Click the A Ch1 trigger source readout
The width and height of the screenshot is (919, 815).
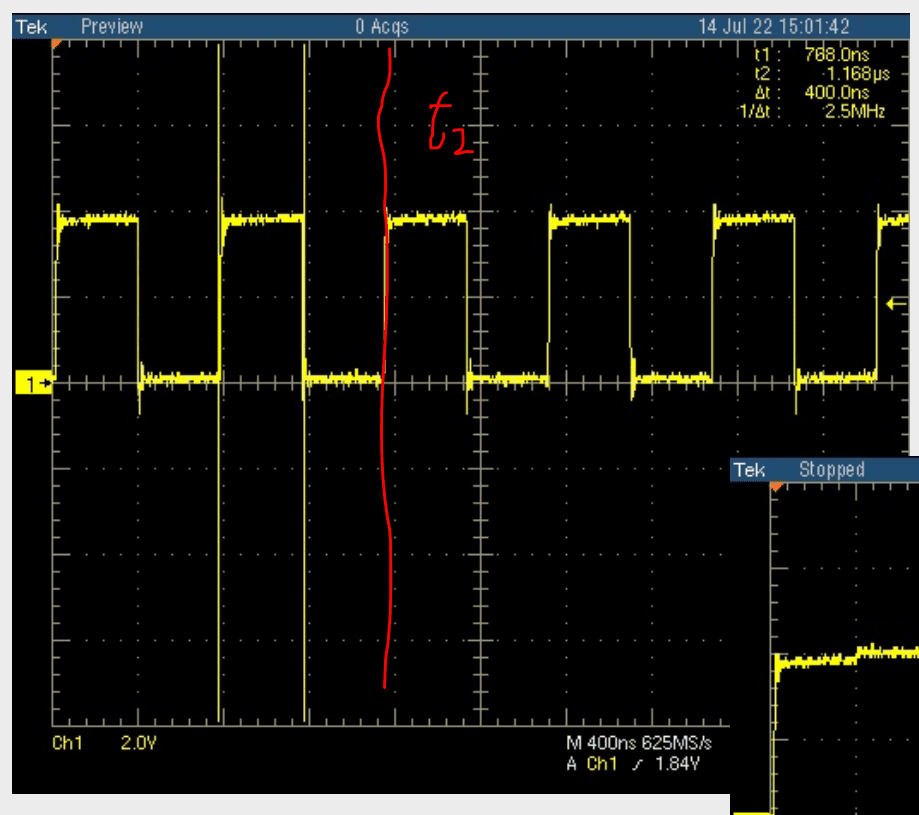(x=592, y=764)
